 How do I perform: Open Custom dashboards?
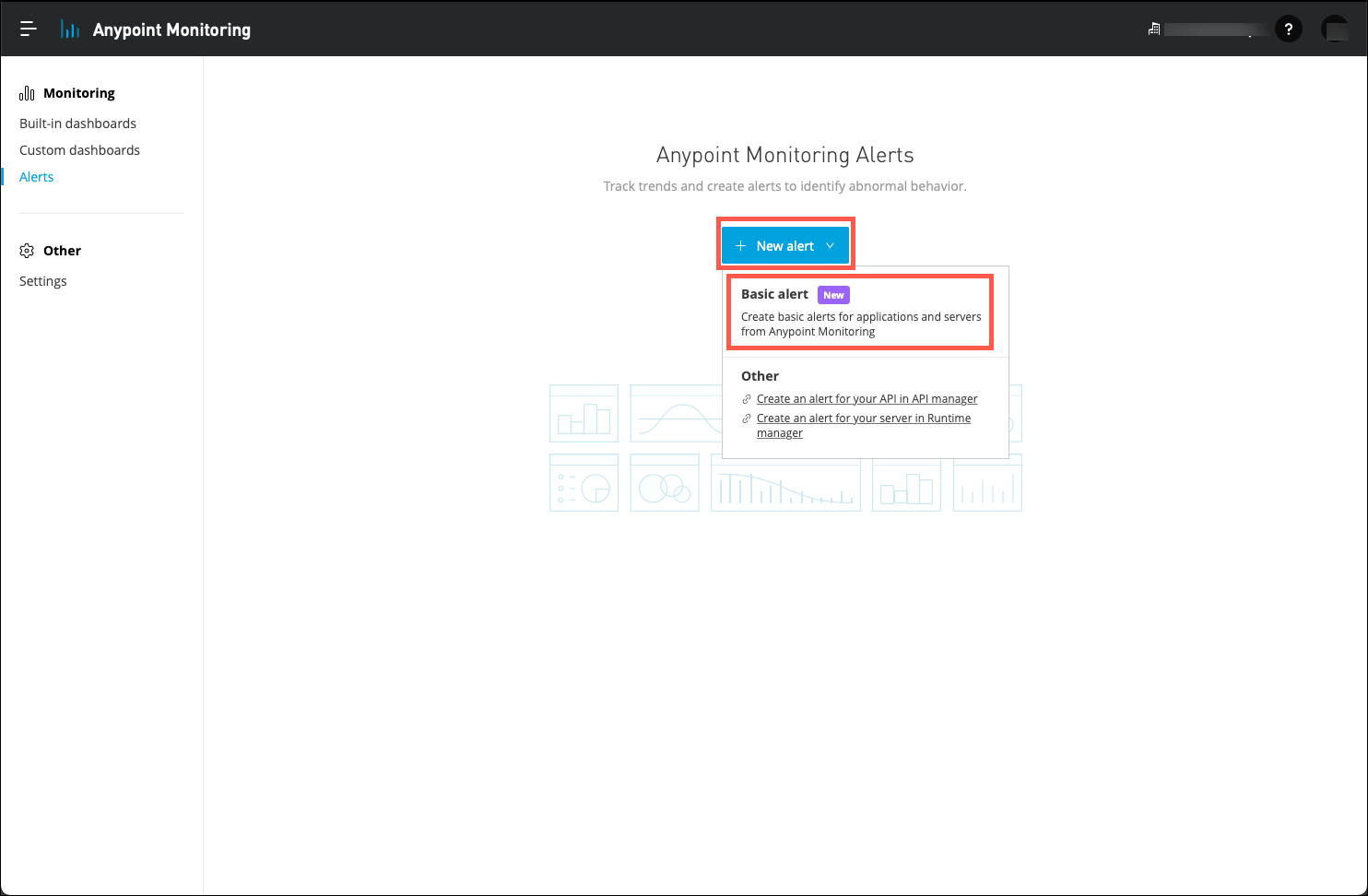click(79, 150)
